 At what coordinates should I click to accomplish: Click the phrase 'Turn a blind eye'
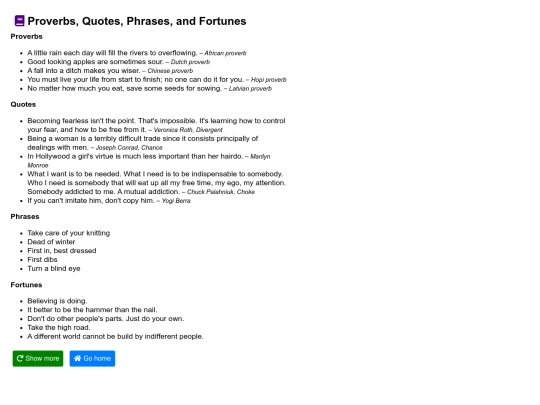54,269
